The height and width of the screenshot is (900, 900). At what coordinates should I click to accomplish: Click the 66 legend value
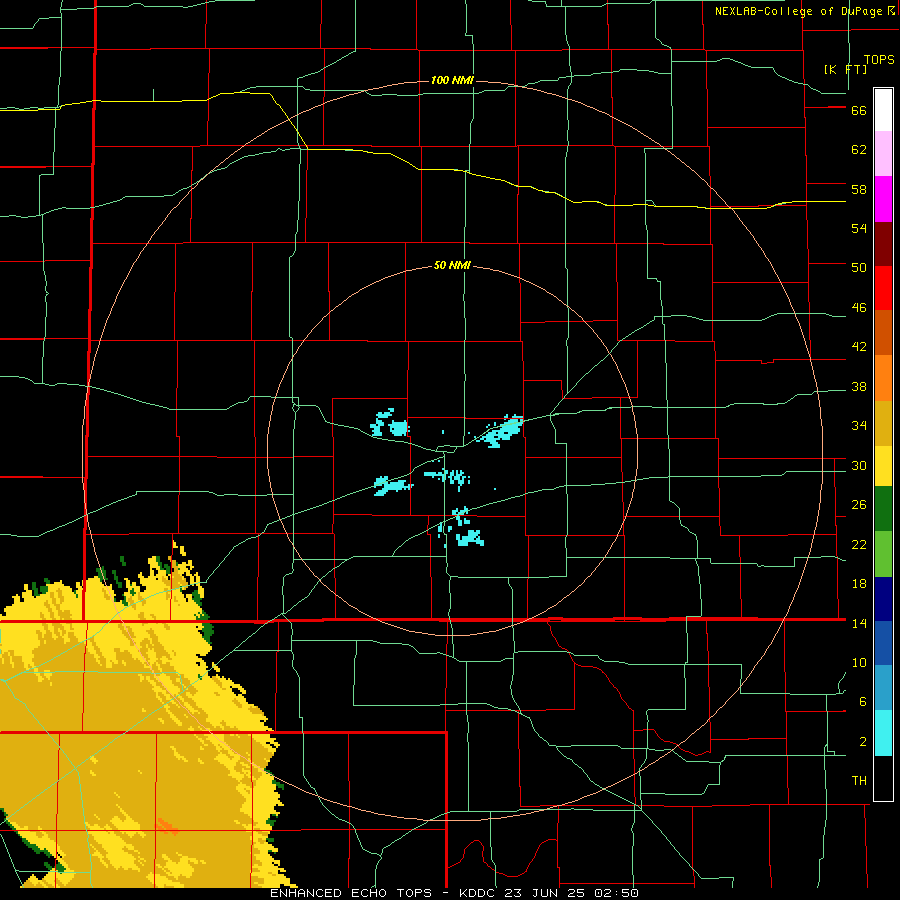pos(859,111)
